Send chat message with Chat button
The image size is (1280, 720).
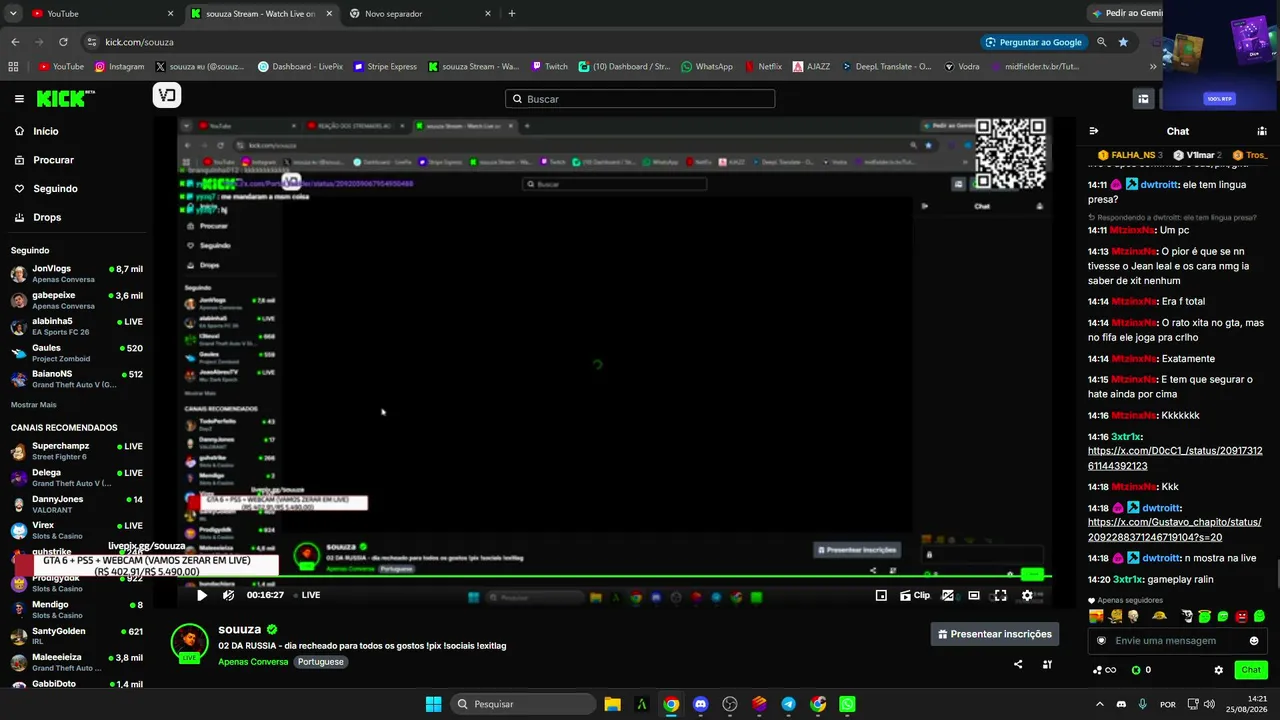click(x=1251, y=670)
